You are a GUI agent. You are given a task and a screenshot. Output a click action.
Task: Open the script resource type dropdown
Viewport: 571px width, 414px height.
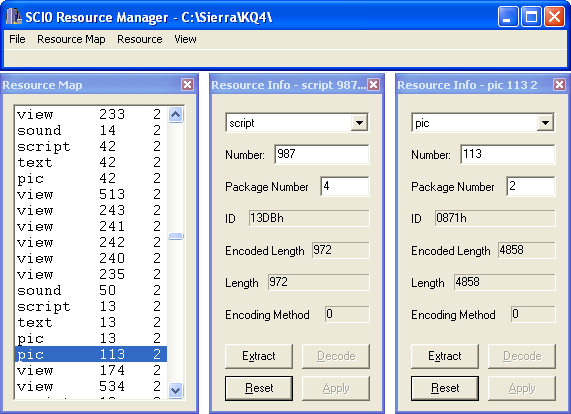[359, 123]
